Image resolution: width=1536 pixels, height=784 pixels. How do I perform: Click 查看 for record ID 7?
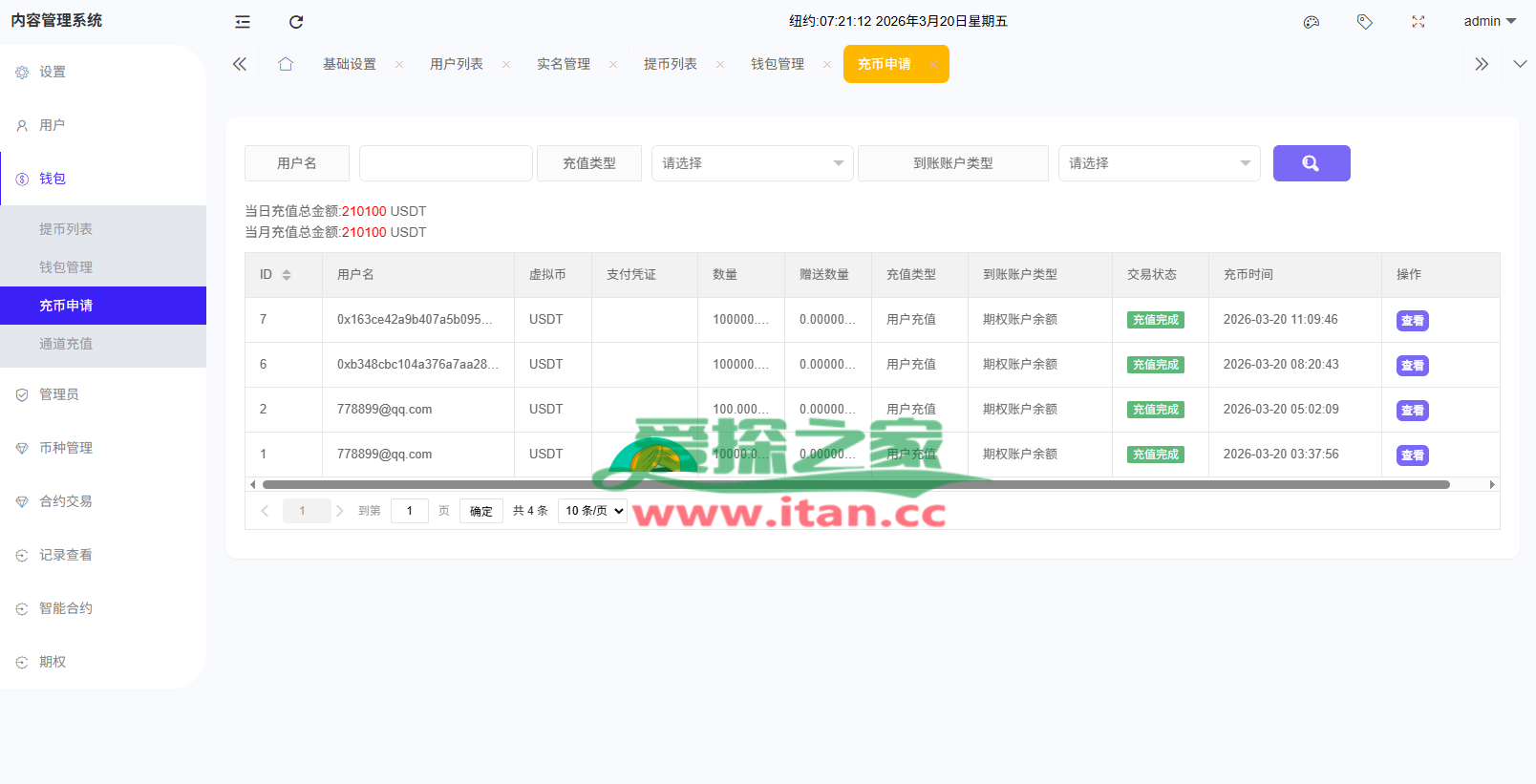[x=1412, y=321]
